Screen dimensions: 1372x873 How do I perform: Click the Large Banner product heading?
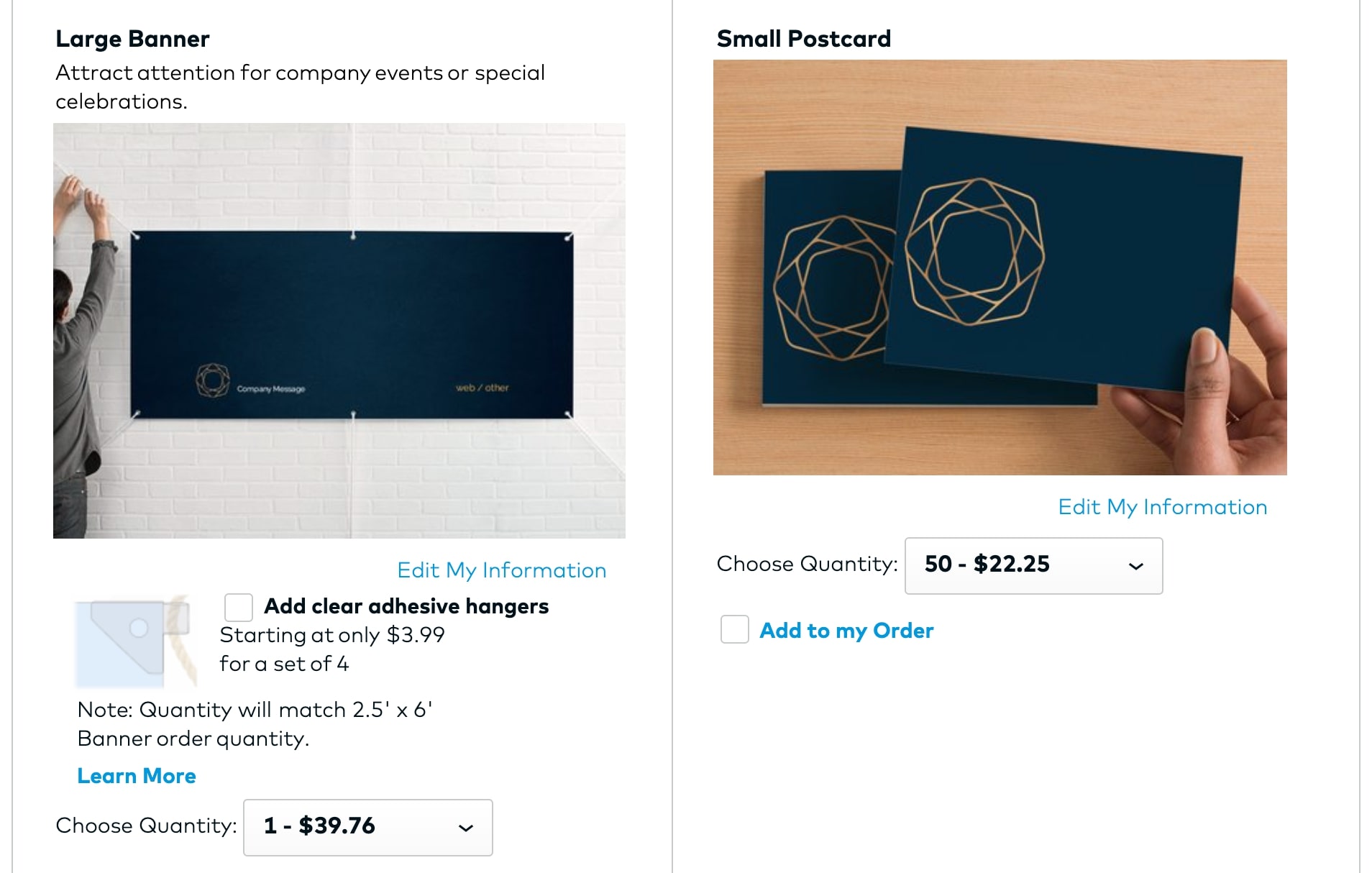[132, 39]
